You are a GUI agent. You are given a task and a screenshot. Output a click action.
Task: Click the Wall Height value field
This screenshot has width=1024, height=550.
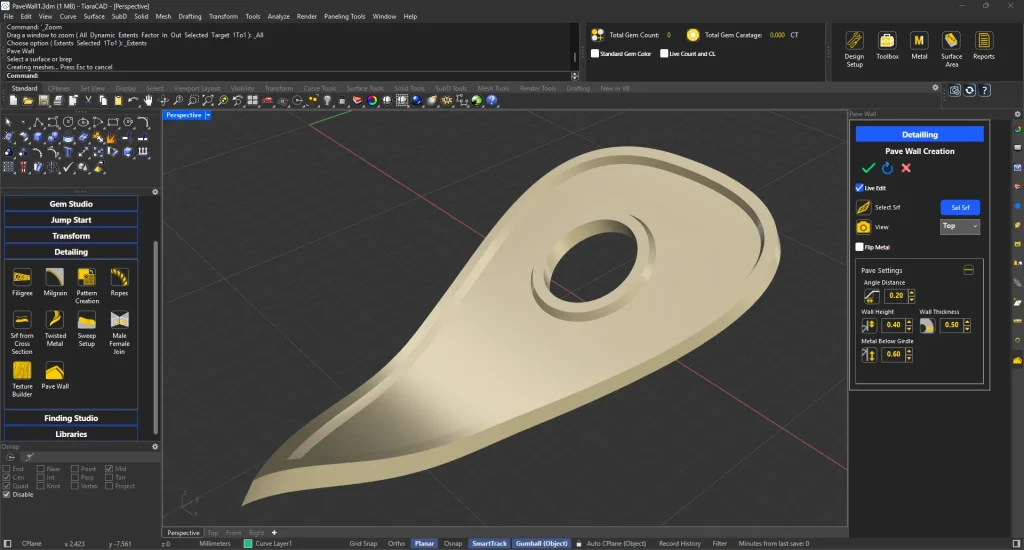coord(894,325)
